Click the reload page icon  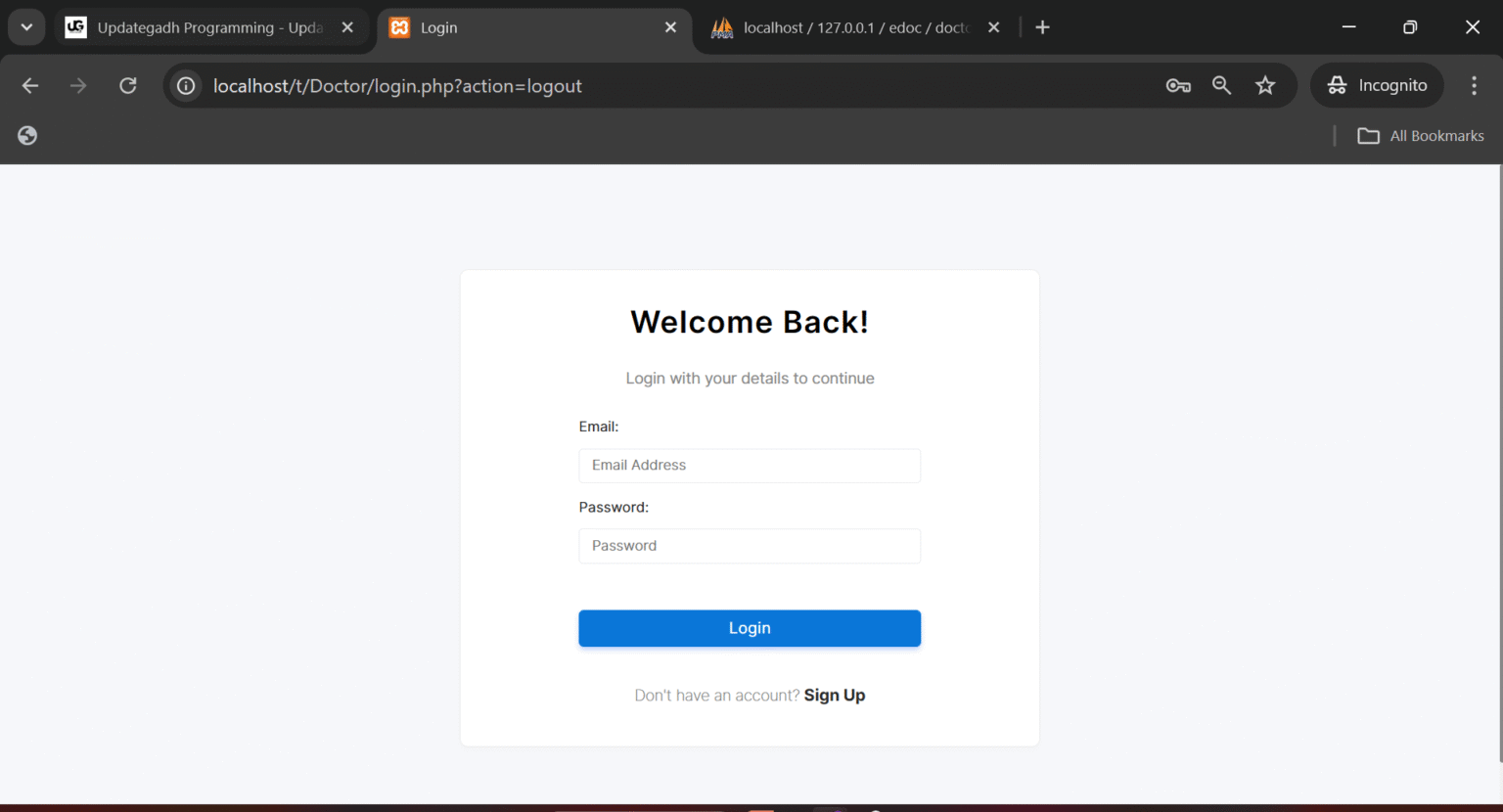tap(127, 85)
